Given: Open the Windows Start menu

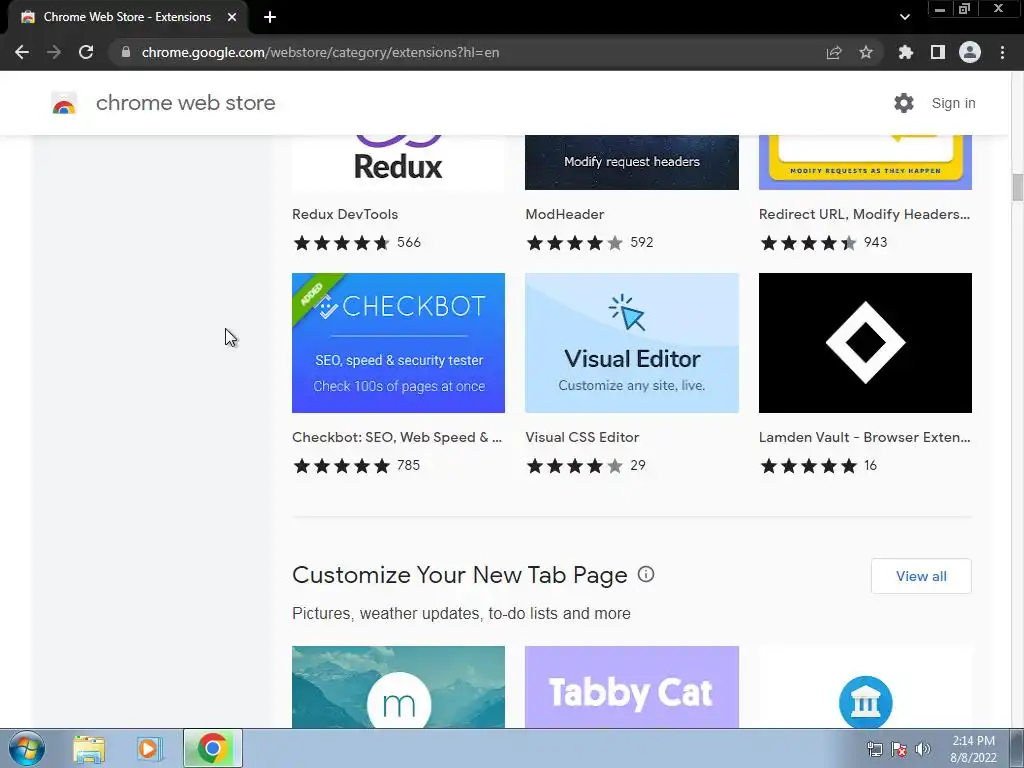Looking at the screenshot, I should click(27, 748).
